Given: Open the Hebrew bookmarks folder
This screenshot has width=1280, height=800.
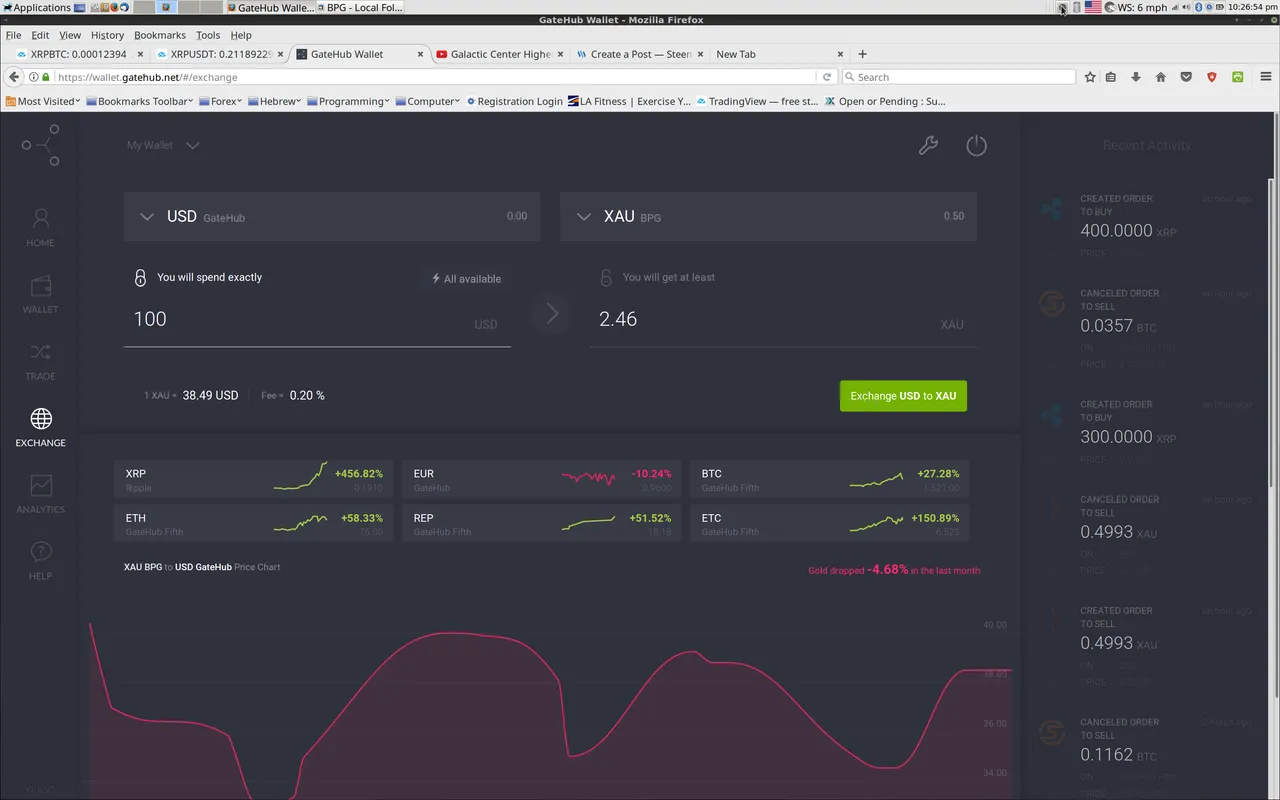Looking at the screenshot, I should (275, 101).
